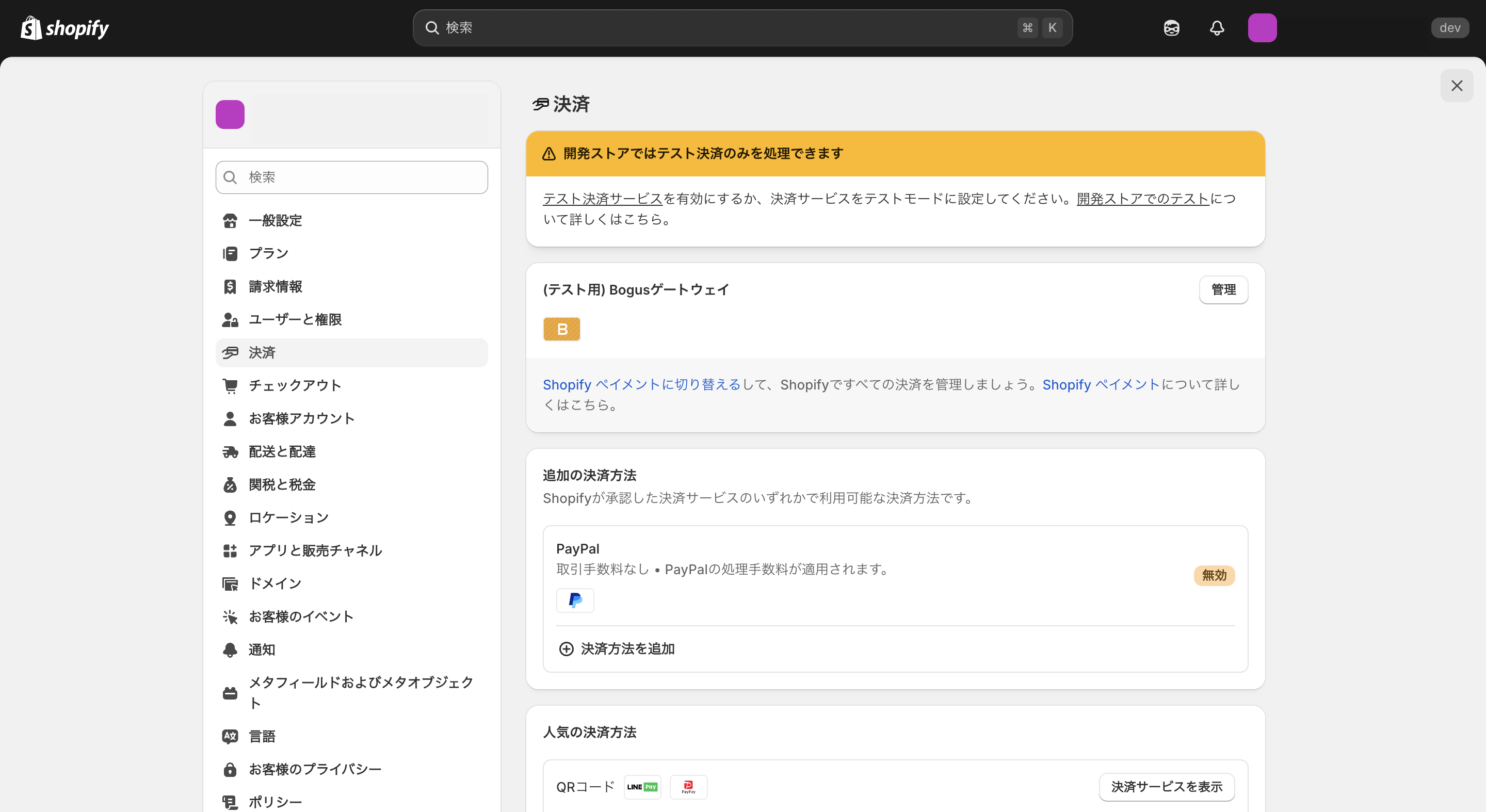This screenshot has width=1486, height=812.
Task: Click the 管理 button for Bogus gateway
Action: coord(1223,290)
